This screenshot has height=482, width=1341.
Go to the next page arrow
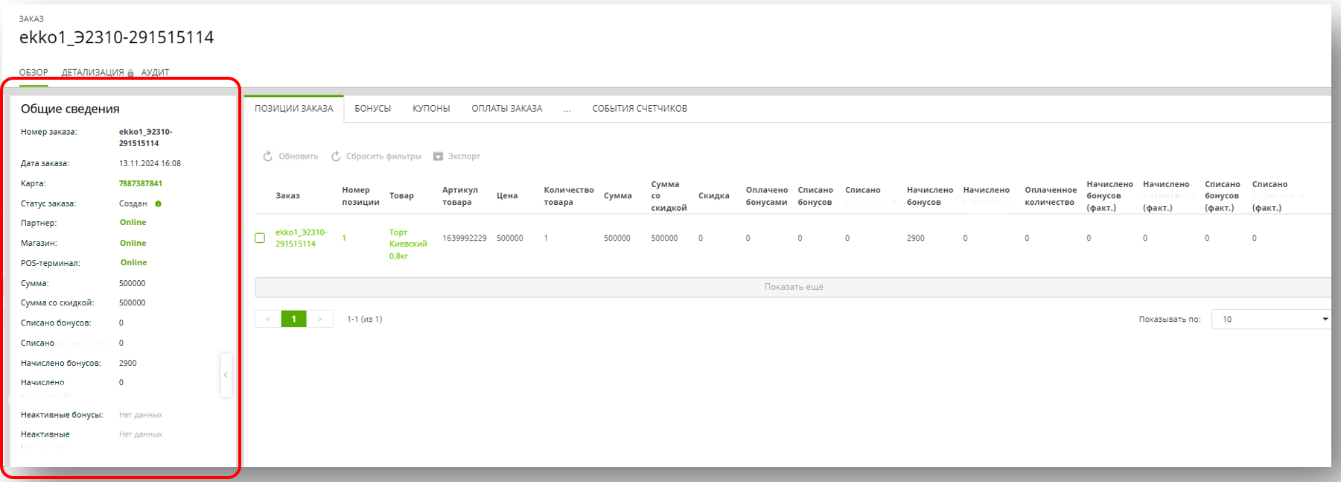(320, 319)
